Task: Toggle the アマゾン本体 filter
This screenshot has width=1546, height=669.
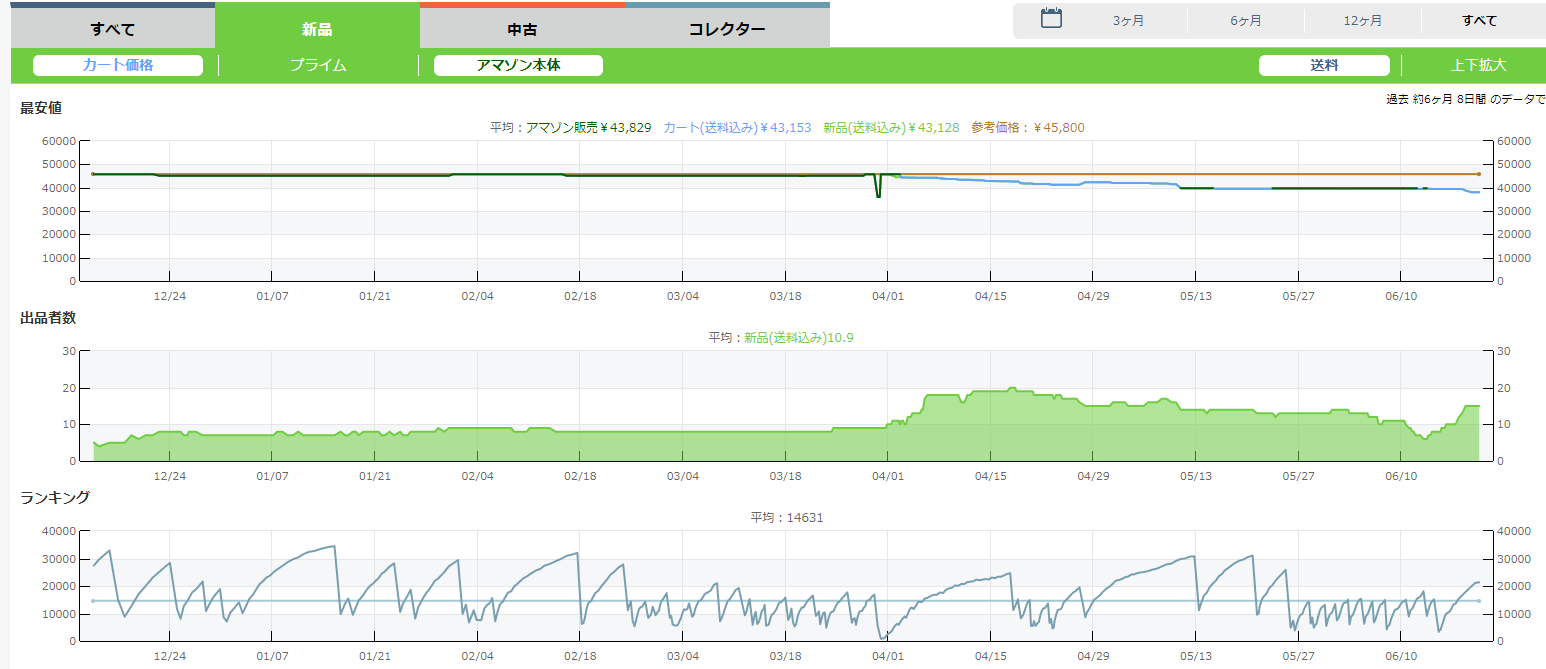Action: point(518,65)
